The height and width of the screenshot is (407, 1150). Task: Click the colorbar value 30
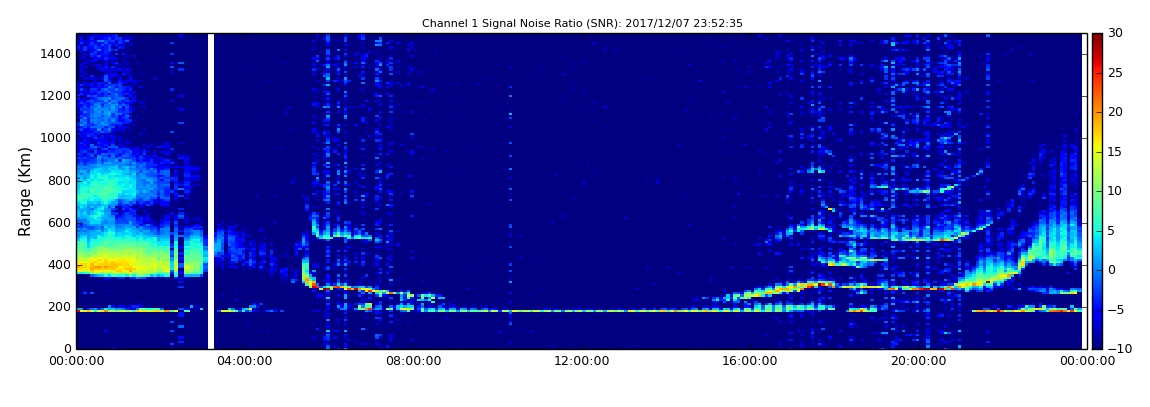tap(1116, 33)
